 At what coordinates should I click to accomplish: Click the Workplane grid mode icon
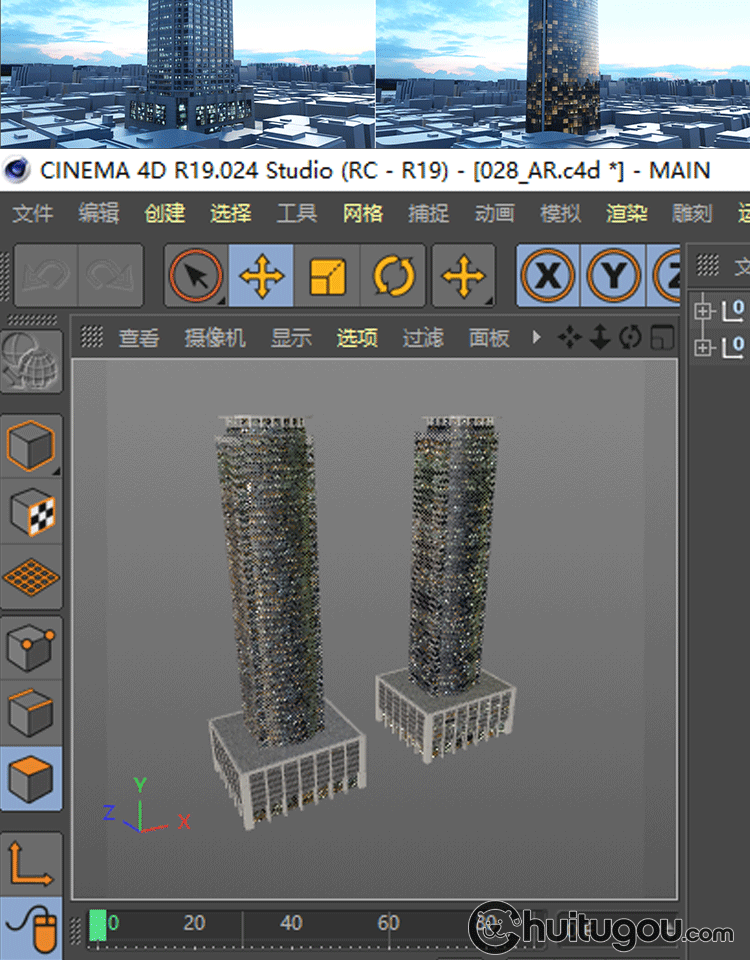tap(32, 577)
